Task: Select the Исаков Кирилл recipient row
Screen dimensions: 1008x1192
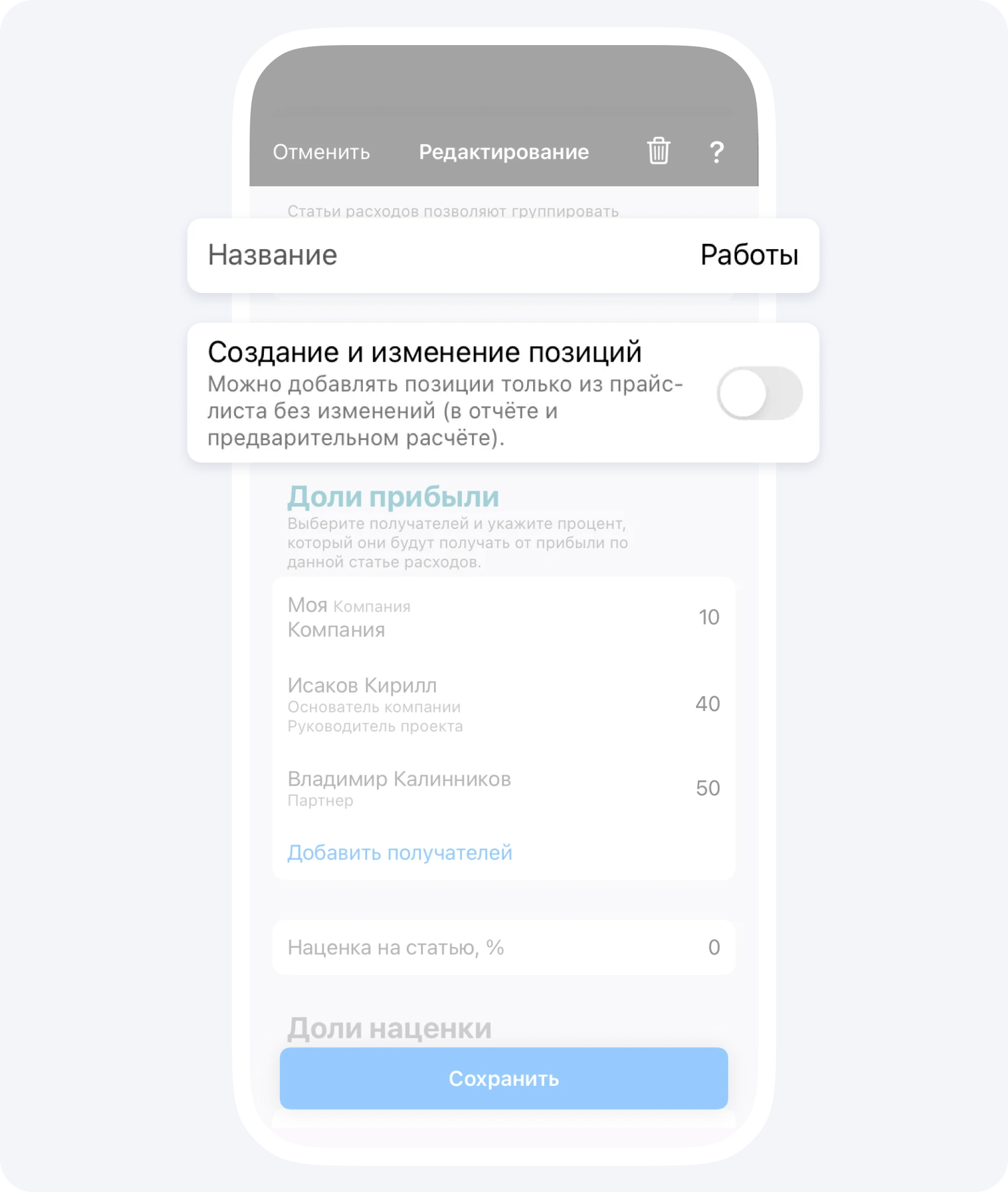Action: pos(503,705)
